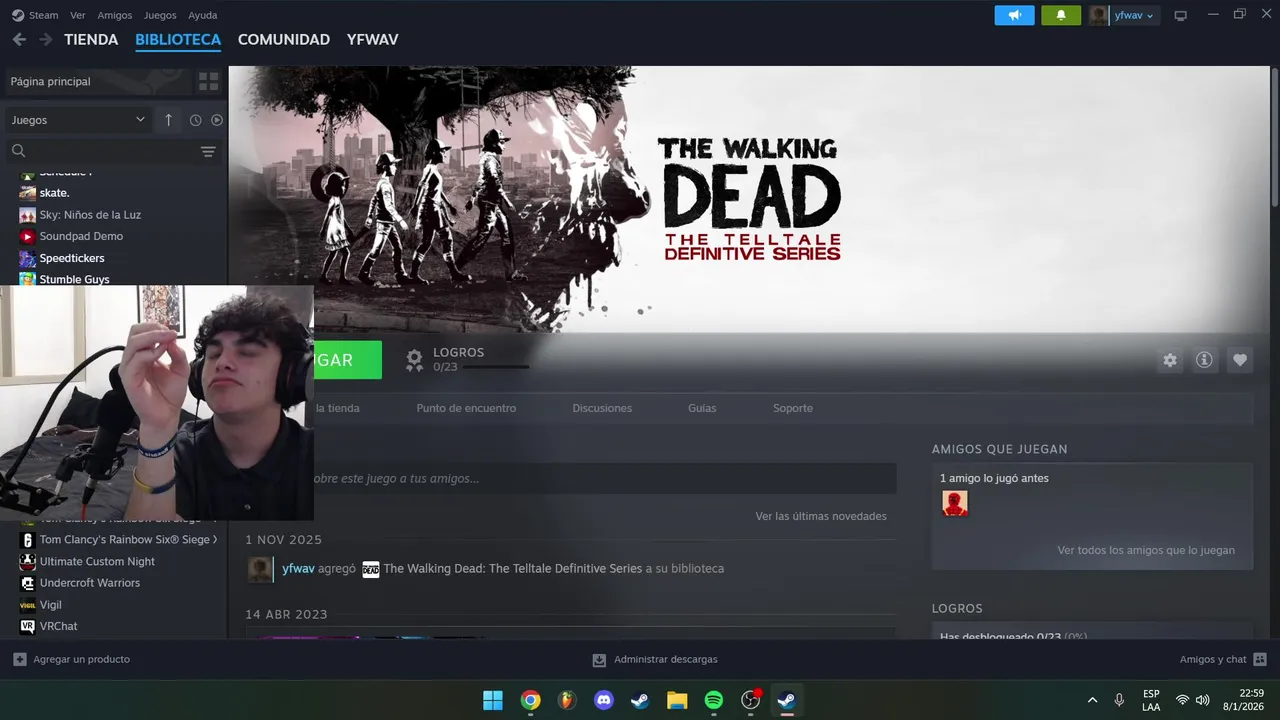Image resolution: width=1280 pixels, height=720 pixels.
Task: Go to COMUNIDAD tab
Action: [x=284, y=39]
